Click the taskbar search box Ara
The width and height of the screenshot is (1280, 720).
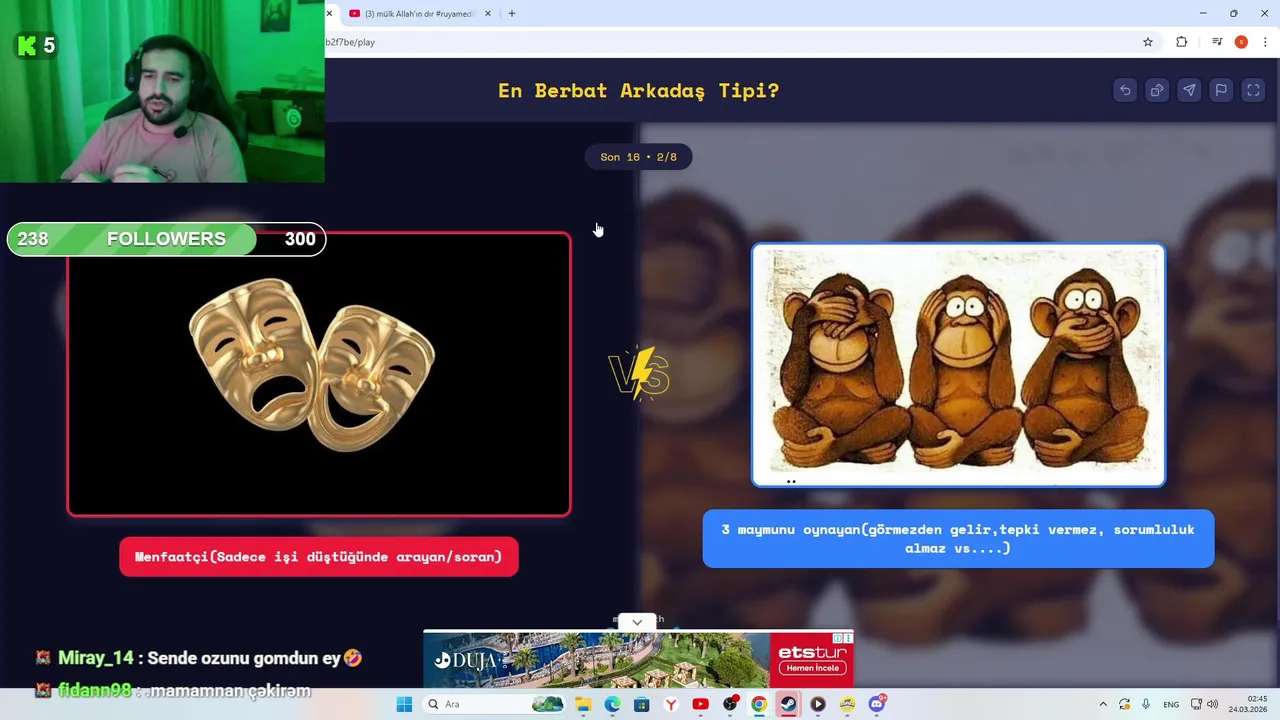pos(495,704)
